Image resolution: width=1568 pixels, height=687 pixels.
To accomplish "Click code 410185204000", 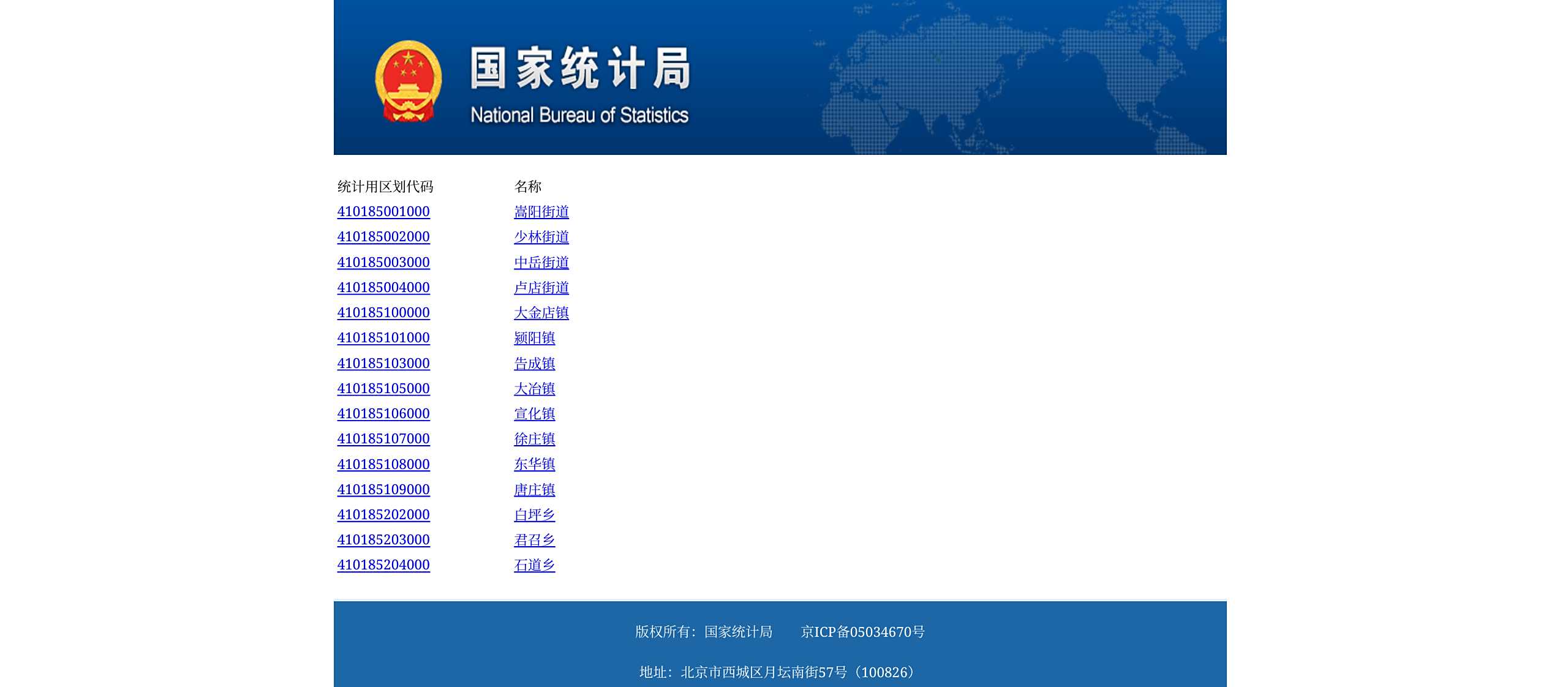I will [383, 565].
